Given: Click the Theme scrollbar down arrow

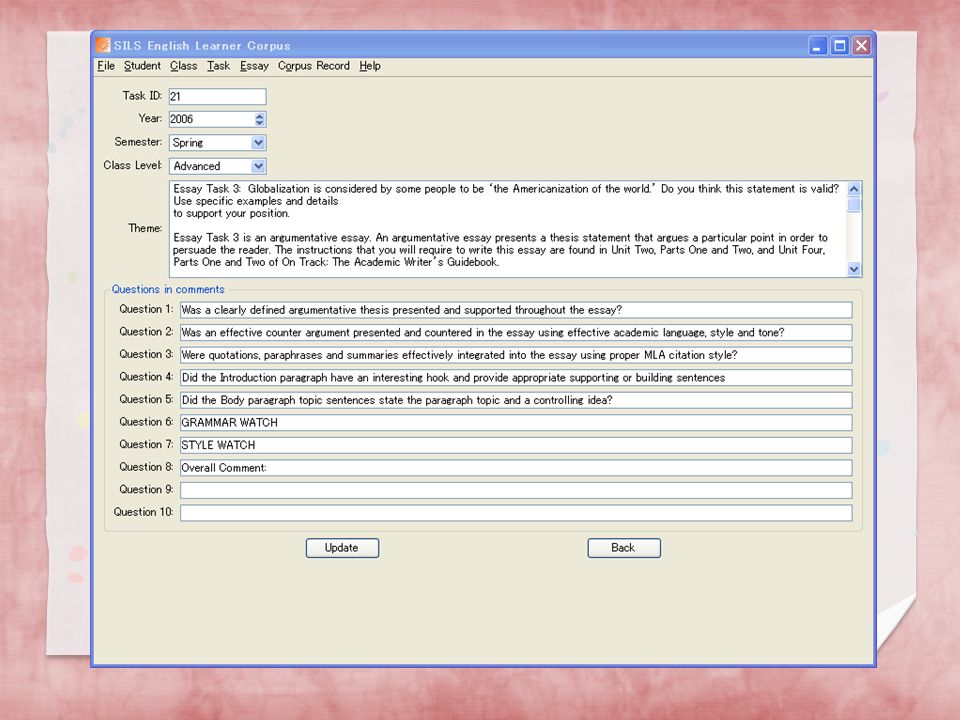Looking at the screenshot, I should point(854,269).
